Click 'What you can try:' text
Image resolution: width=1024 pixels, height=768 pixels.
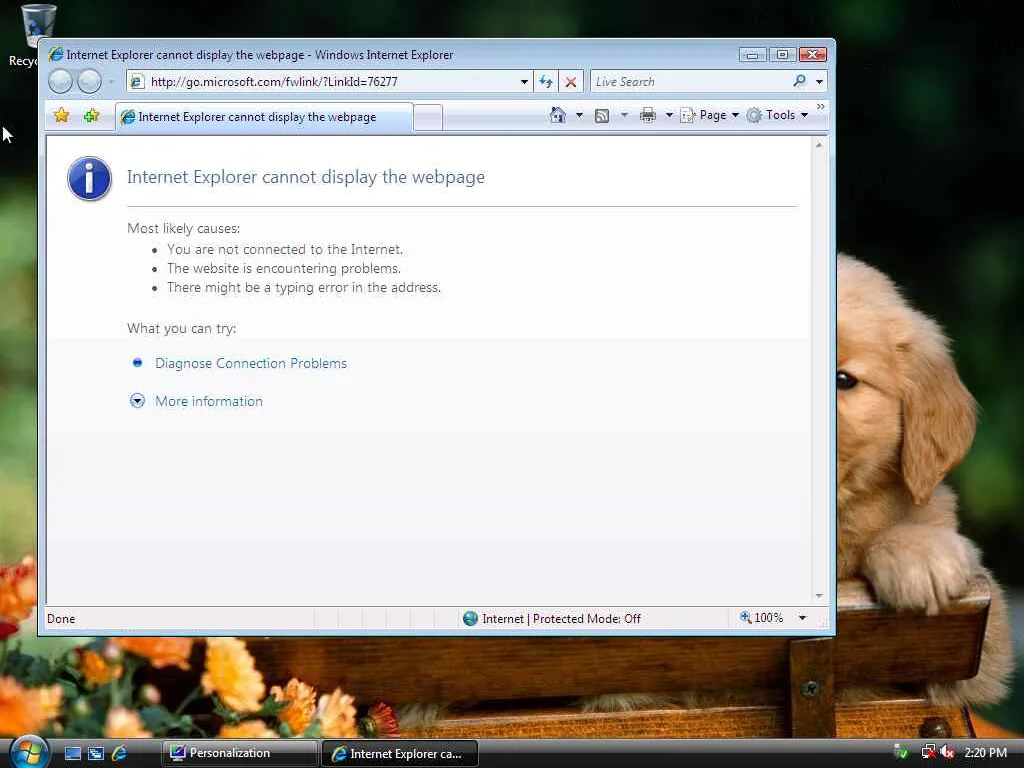(182, 328)
